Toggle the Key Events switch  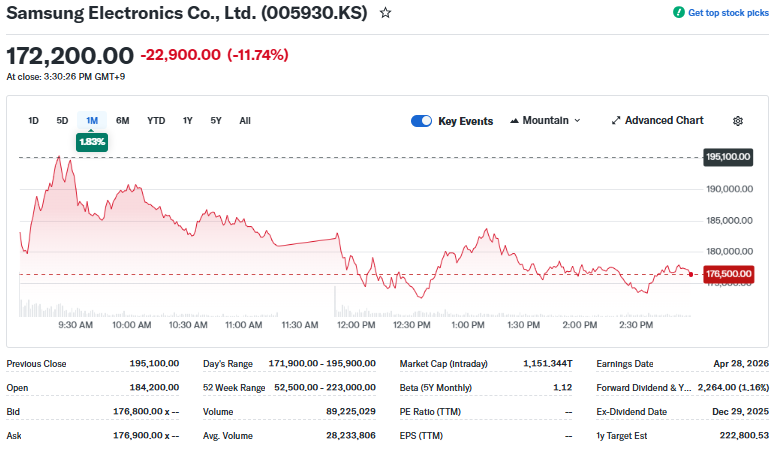(x=421, y=121)
